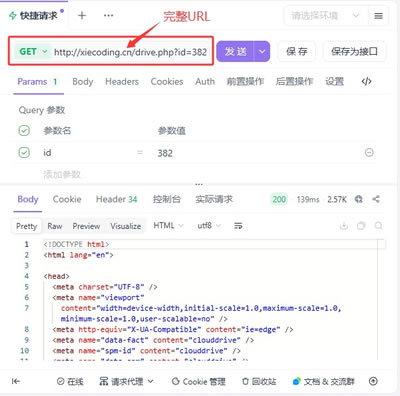Screen dimensions: 400x396
Task: Open the send button dropdown arrow
Action: pos(262,52)
